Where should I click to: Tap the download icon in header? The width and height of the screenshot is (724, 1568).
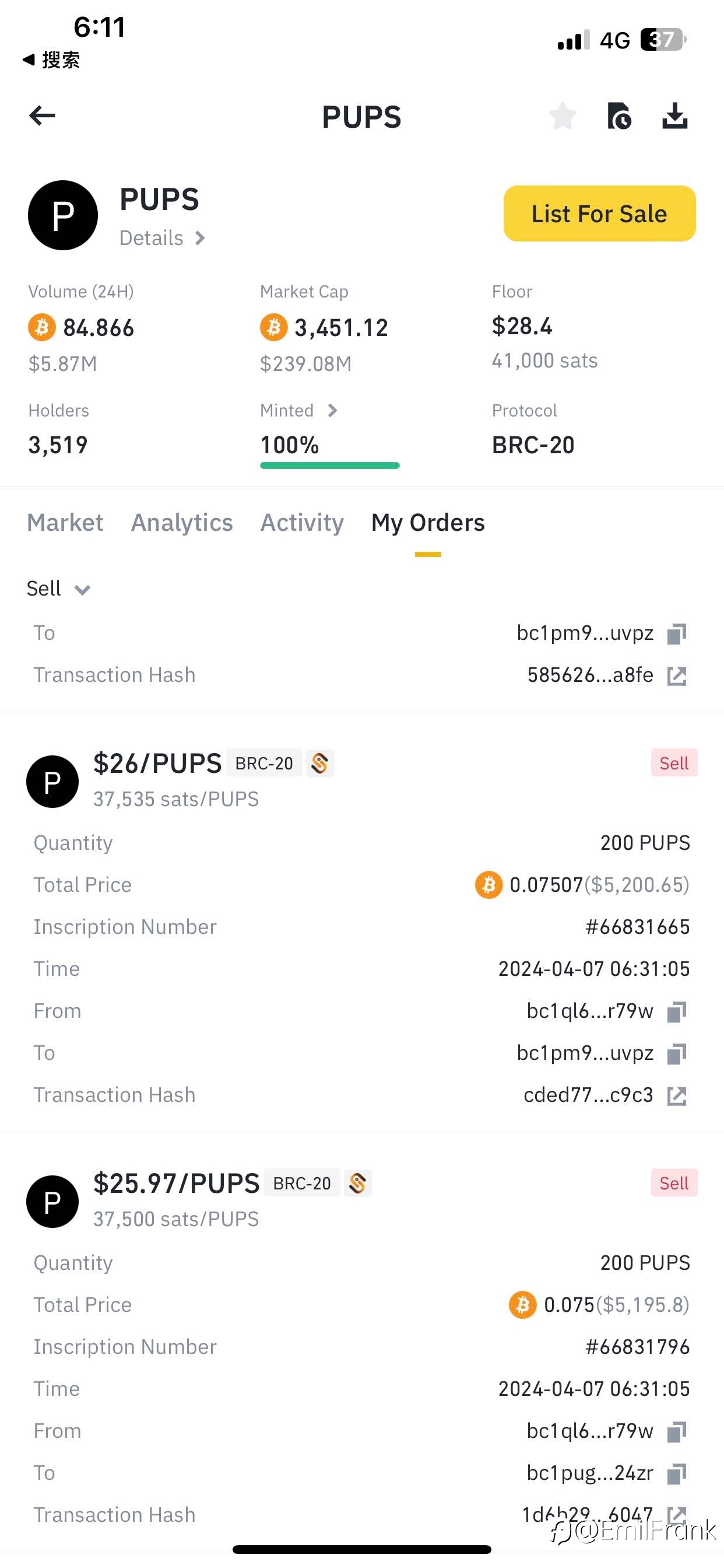674,116
